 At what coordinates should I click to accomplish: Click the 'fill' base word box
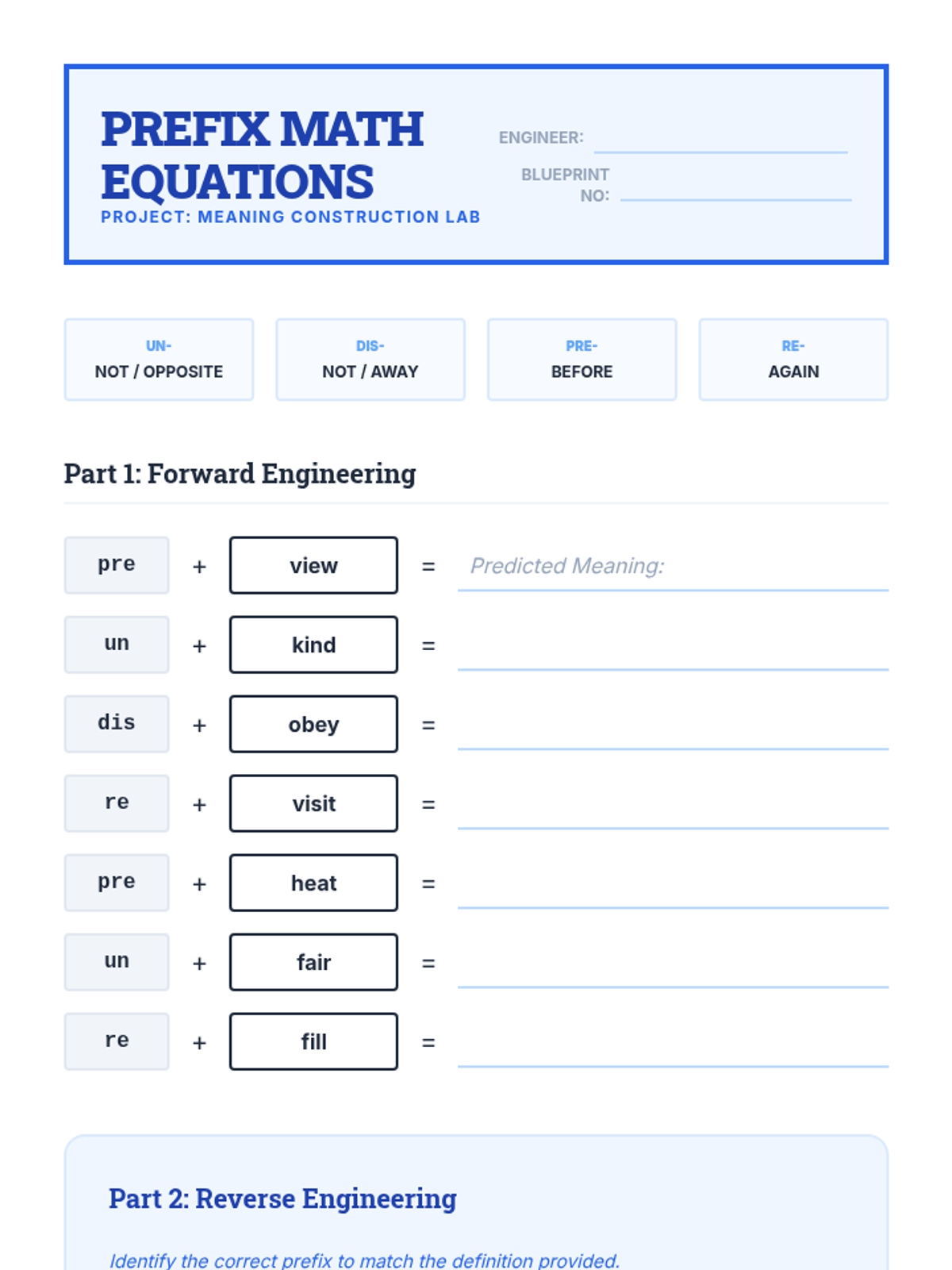[313, 1041]
